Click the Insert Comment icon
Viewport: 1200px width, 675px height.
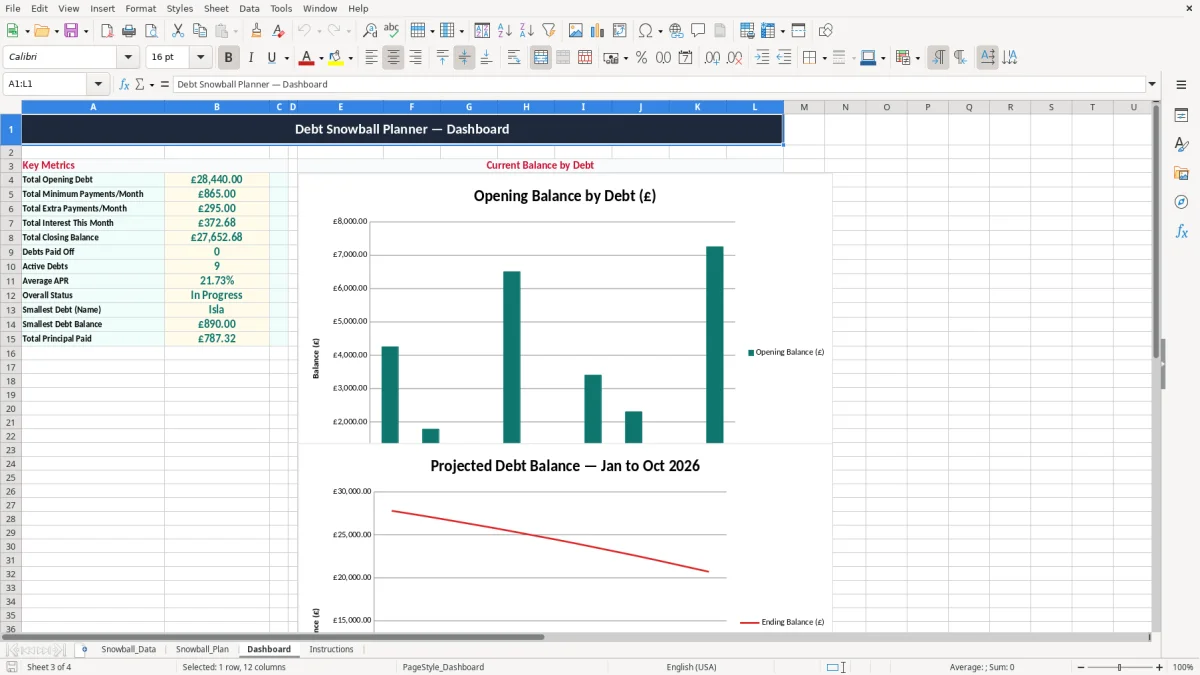(698, 31)
